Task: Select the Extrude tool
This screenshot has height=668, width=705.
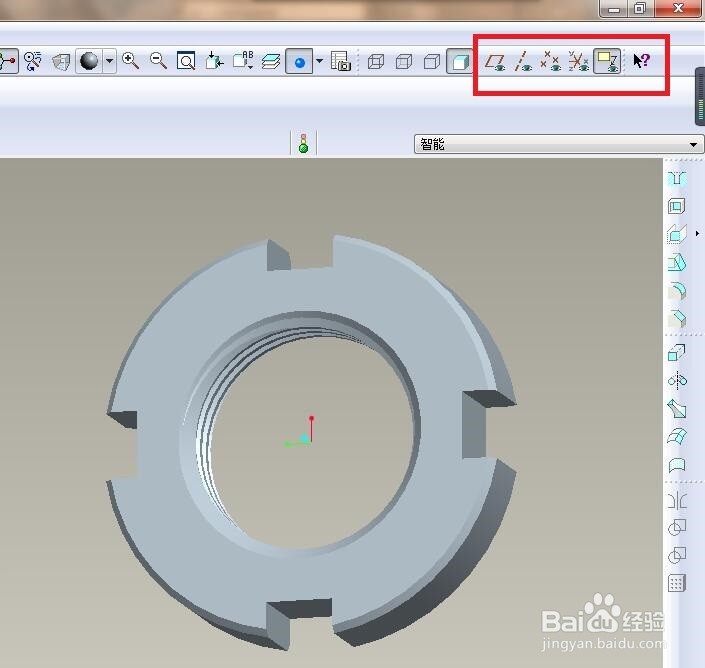Action: 677,352
